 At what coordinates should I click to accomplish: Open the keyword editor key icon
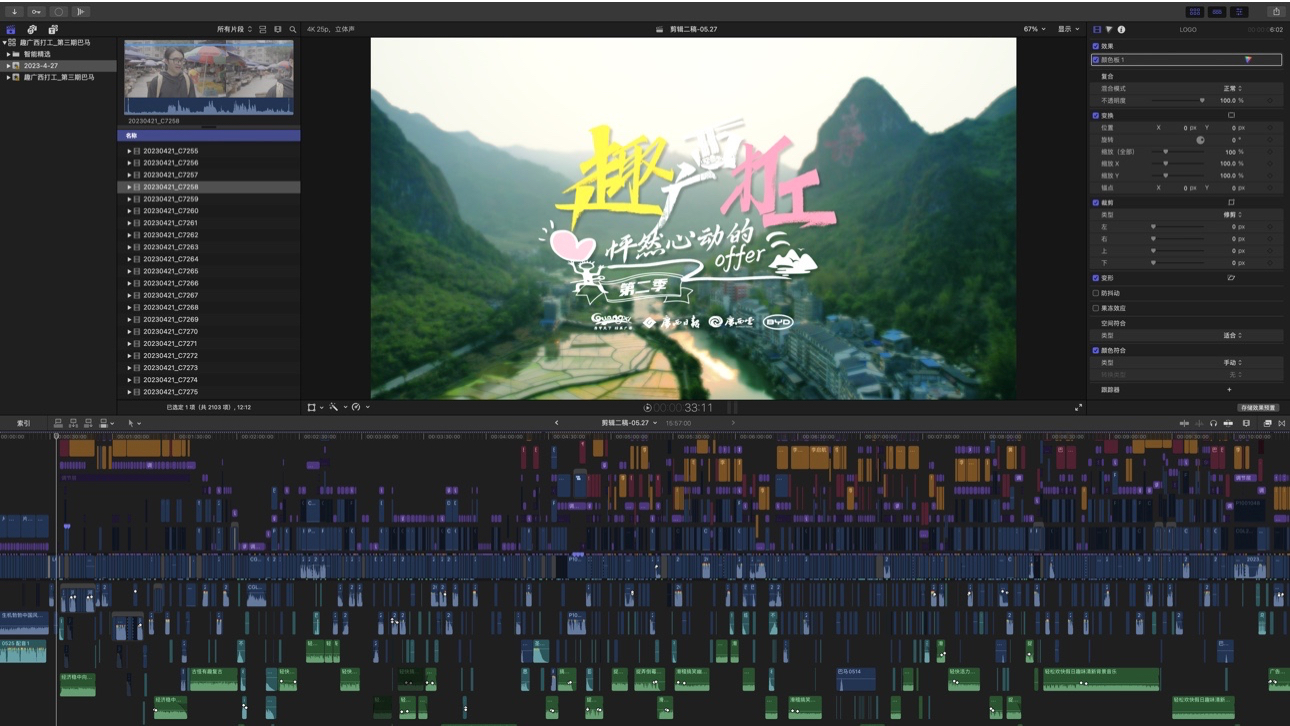tap(37, 12)
